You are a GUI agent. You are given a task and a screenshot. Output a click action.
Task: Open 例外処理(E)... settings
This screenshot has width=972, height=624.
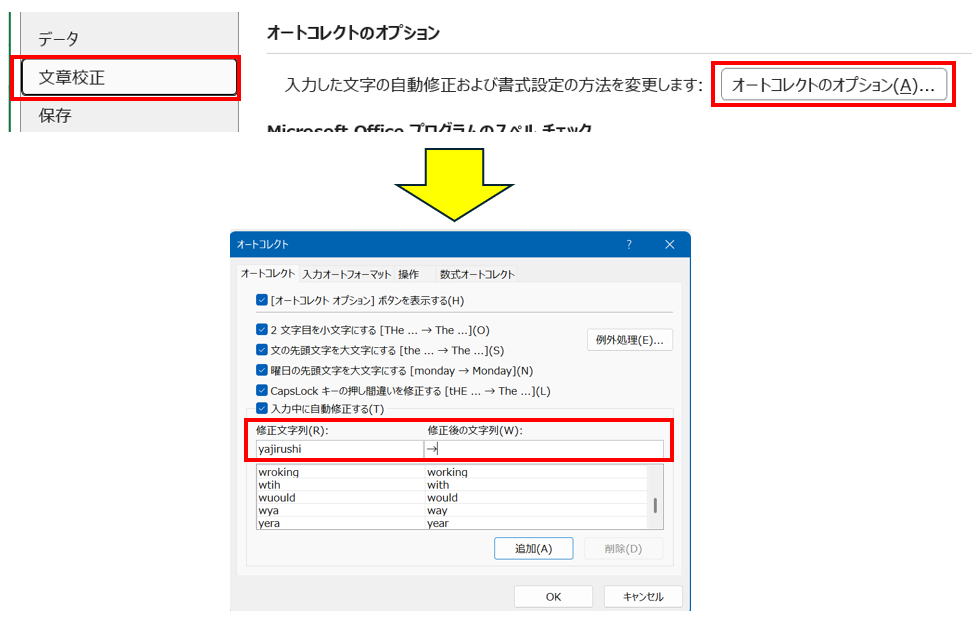point(629,340)
